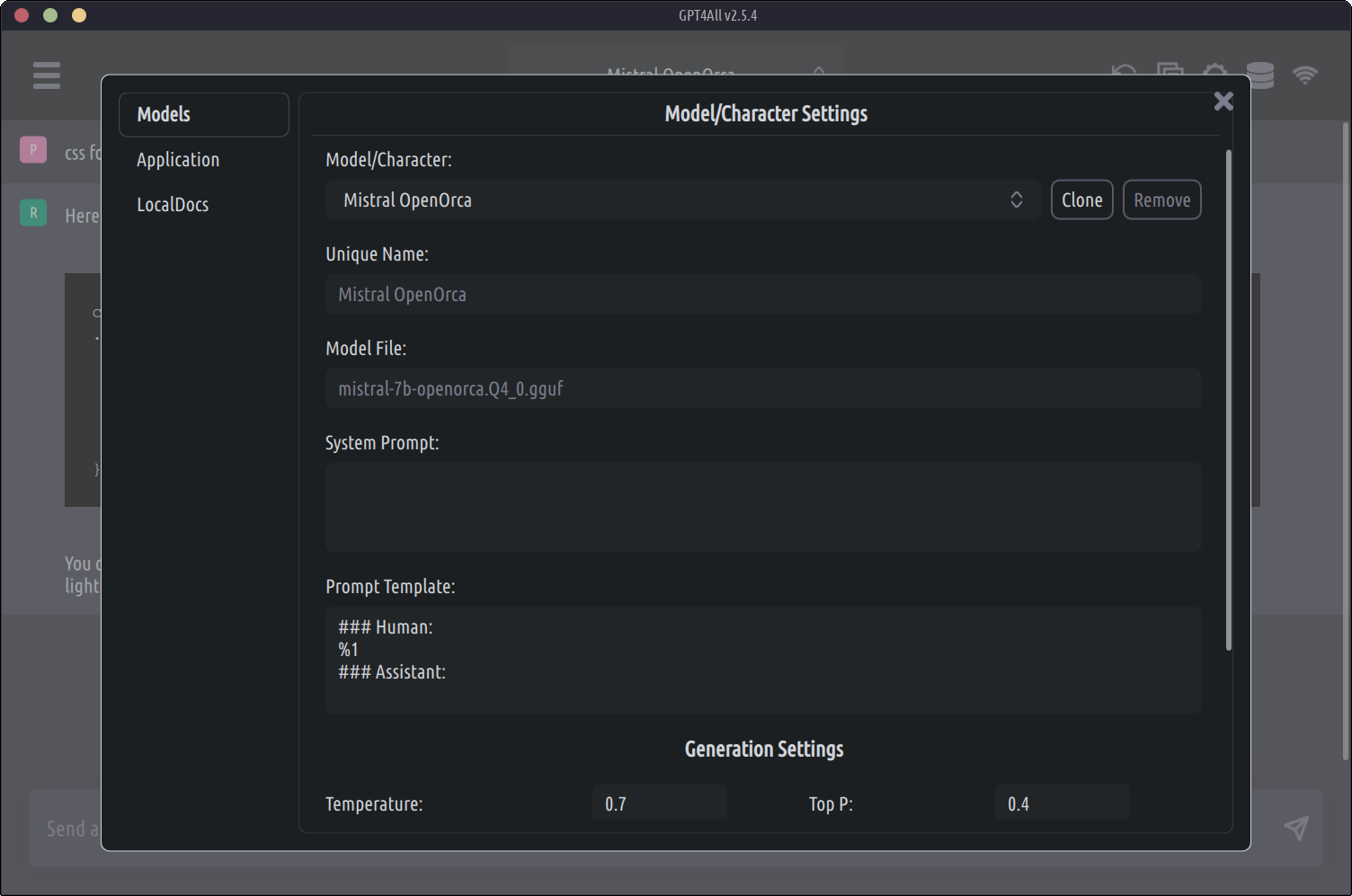
Task: Click the GPT4All v2.5.4 window title
Action: tap(717, 15)
